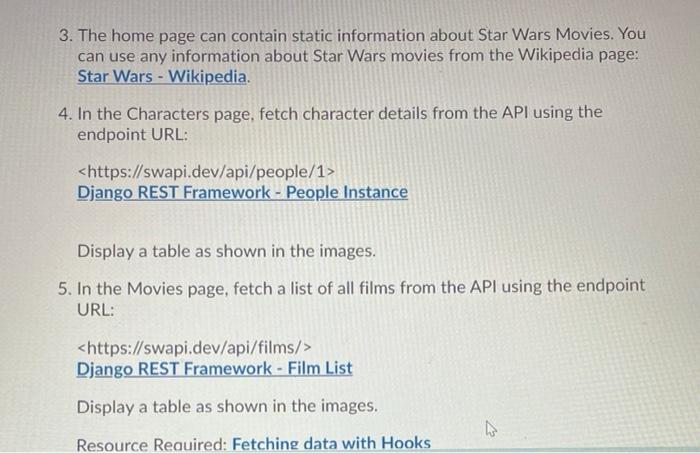Screen dimensions: 700x453
Task: Click the 'Display a table' line under People Instance
Action: tap(226, 251)
